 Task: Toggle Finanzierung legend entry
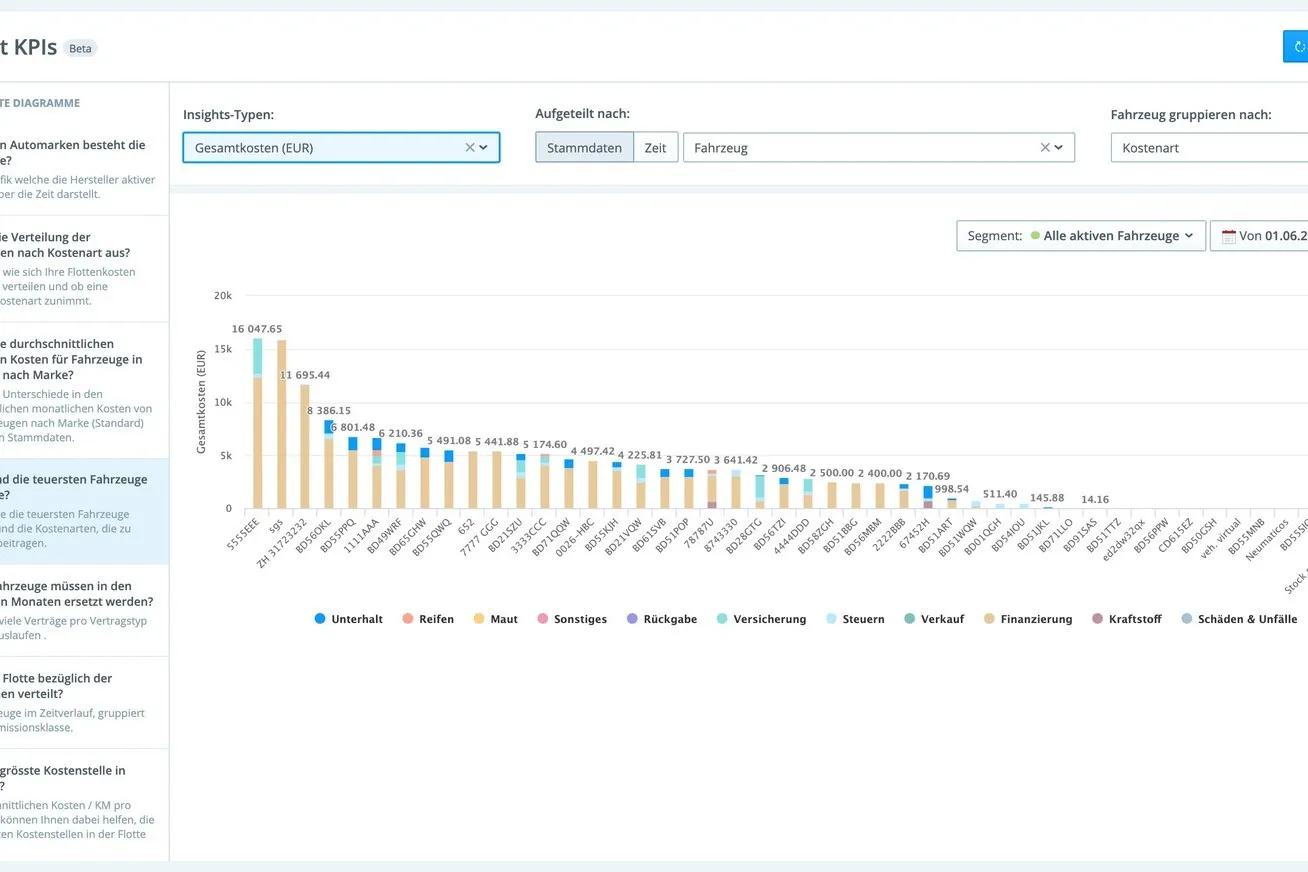[x=1027, y=619]
